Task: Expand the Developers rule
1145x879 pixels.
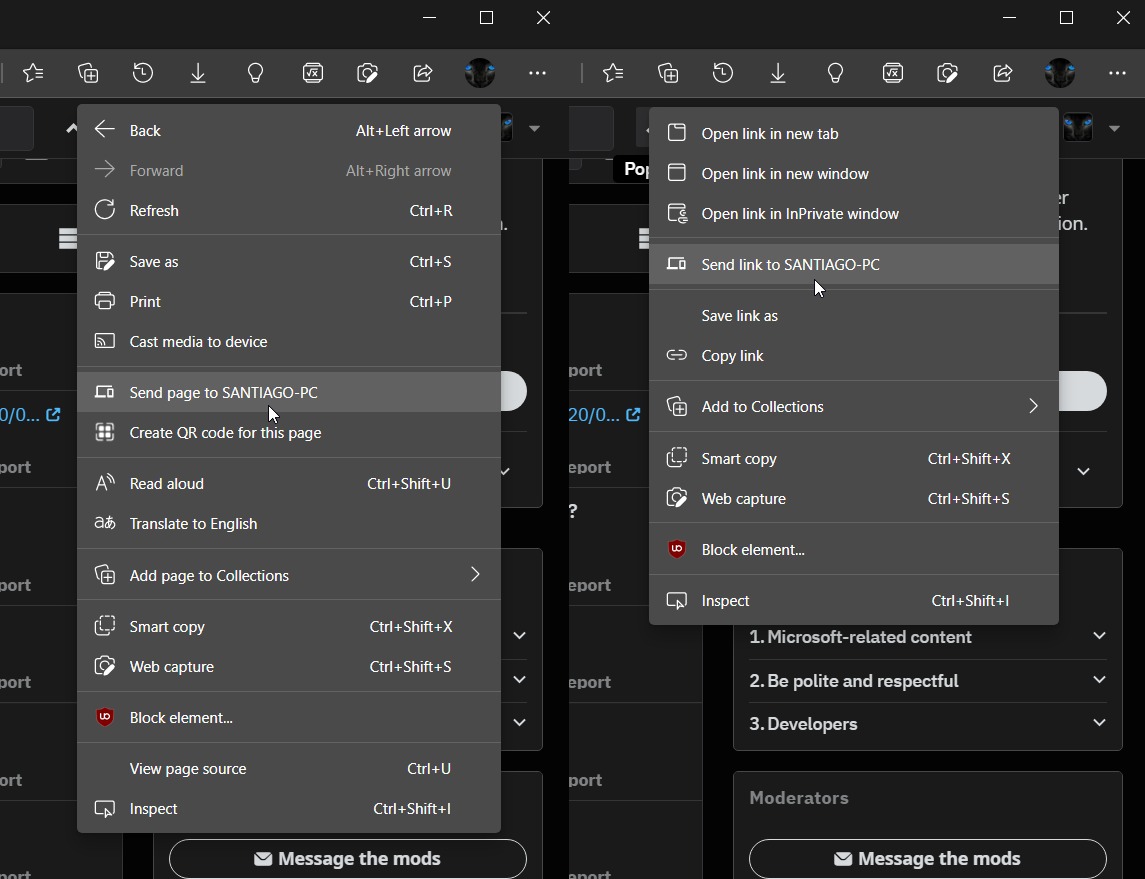Action: pyautogui.click(x=927, y=724)
